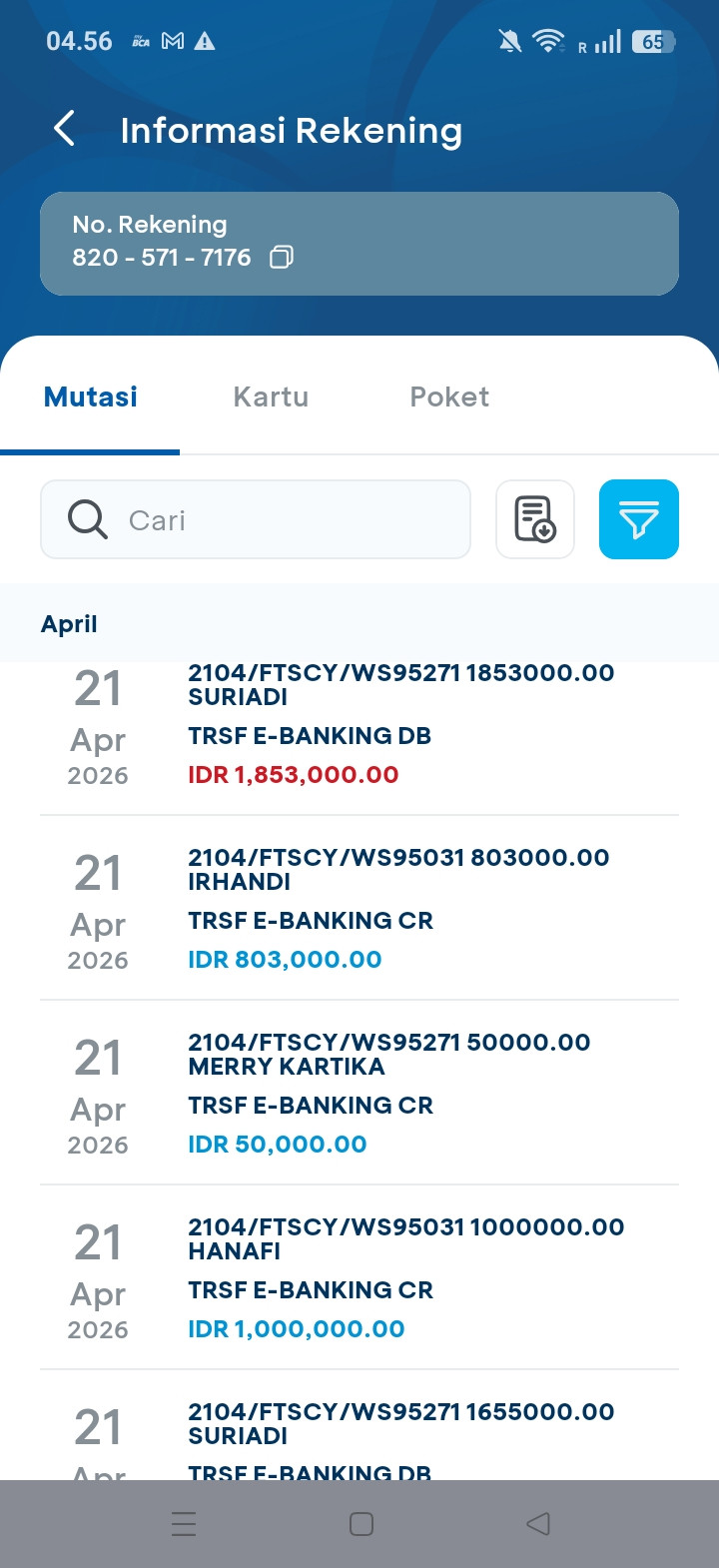Tap the search magnifier icon
This screenshot has height=1568, width=719.
pyautogui.click(x=88, y=519)
